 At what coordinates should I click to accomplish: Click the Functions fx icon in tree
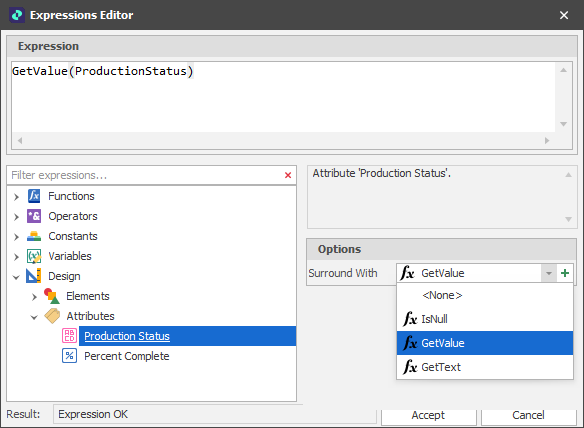click(x=34, y=196)
